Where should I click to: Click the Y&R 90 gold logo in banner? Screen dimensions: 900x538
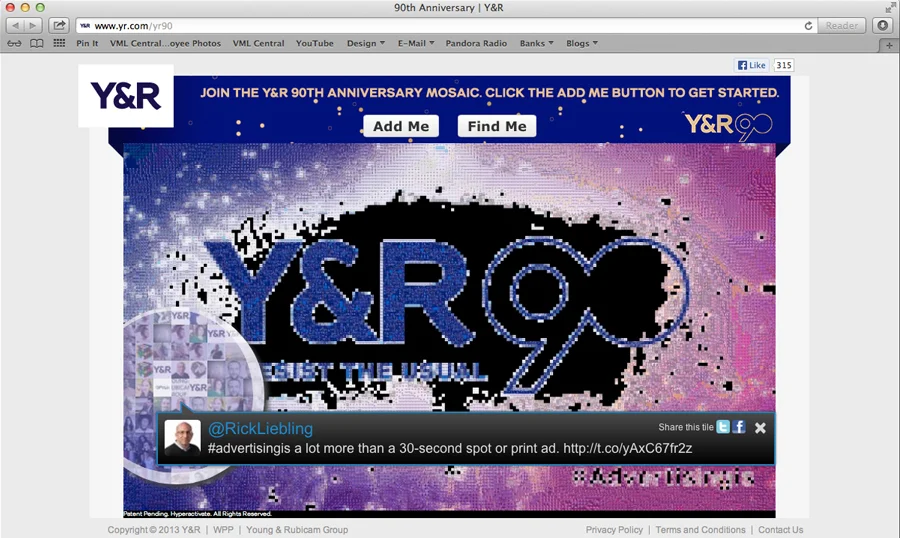tap(728, 125)
